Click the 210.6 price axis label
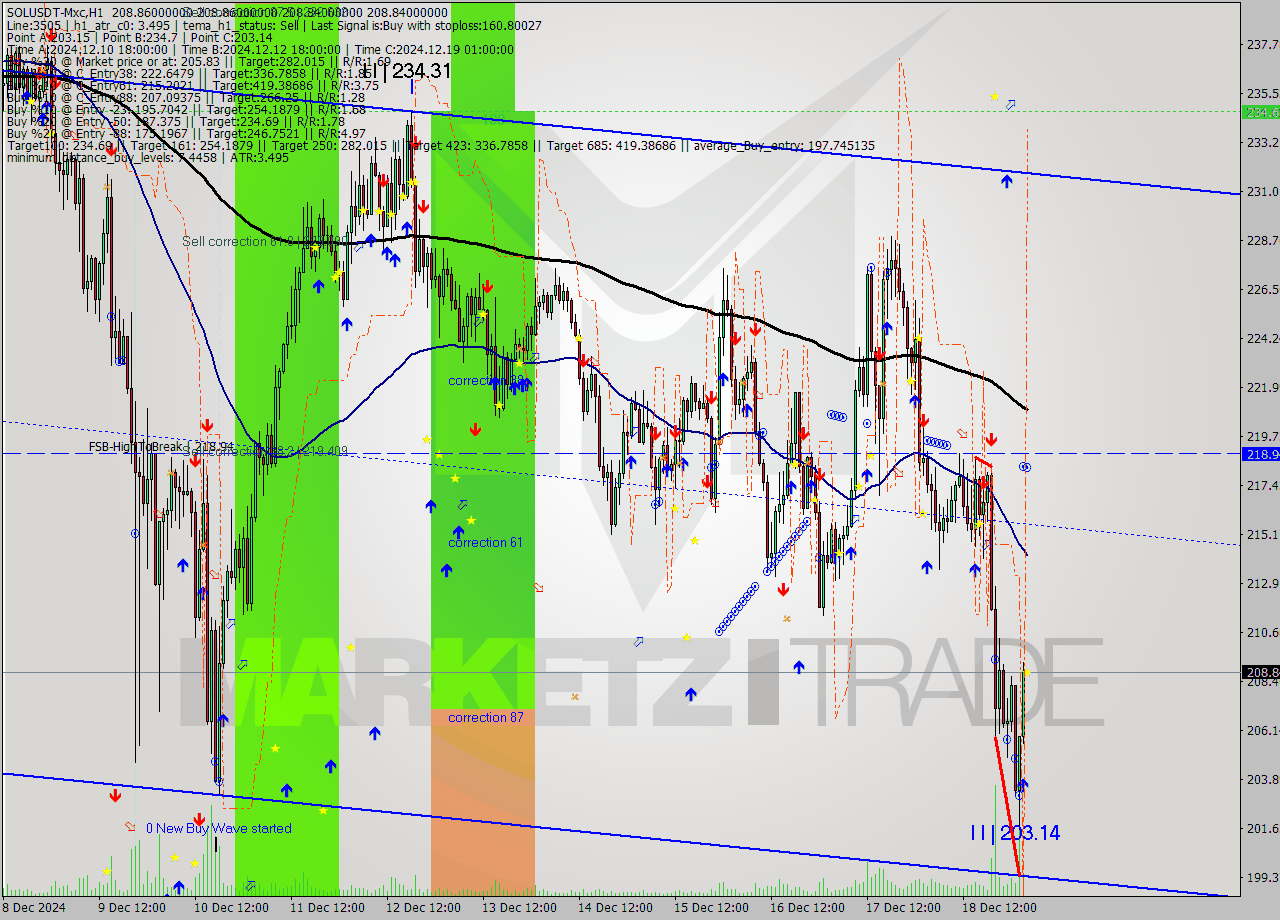Screen dimensions: 1280x920 pos(1262,632)
